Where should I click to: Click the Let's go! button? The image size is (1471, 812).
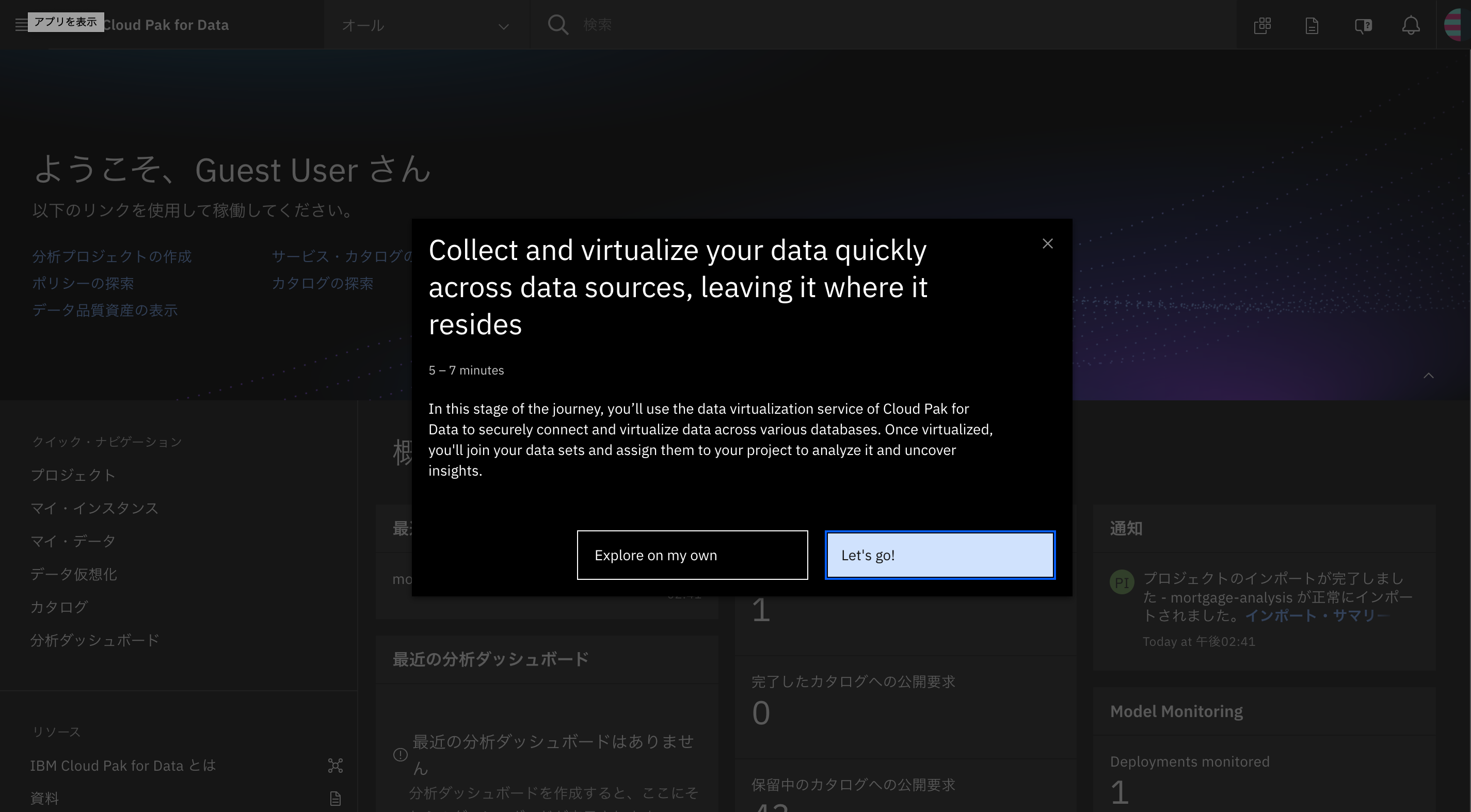coord(940,555)
